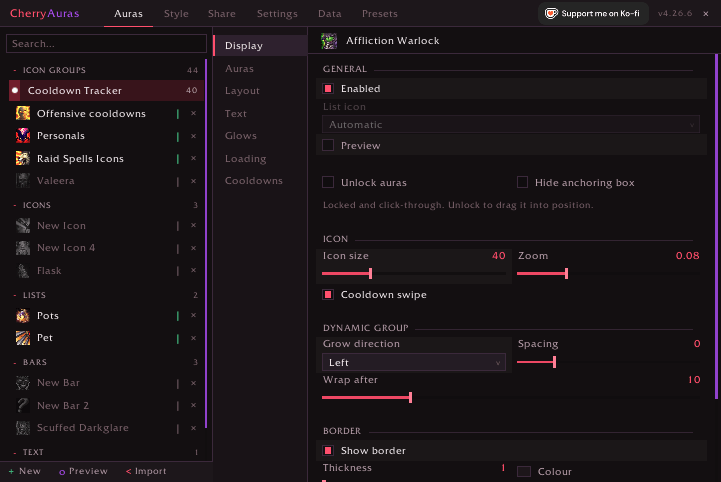The width and height of the screenshot is (721, 482).
Task: Select the Layout sub-tab
Action: 242,91
